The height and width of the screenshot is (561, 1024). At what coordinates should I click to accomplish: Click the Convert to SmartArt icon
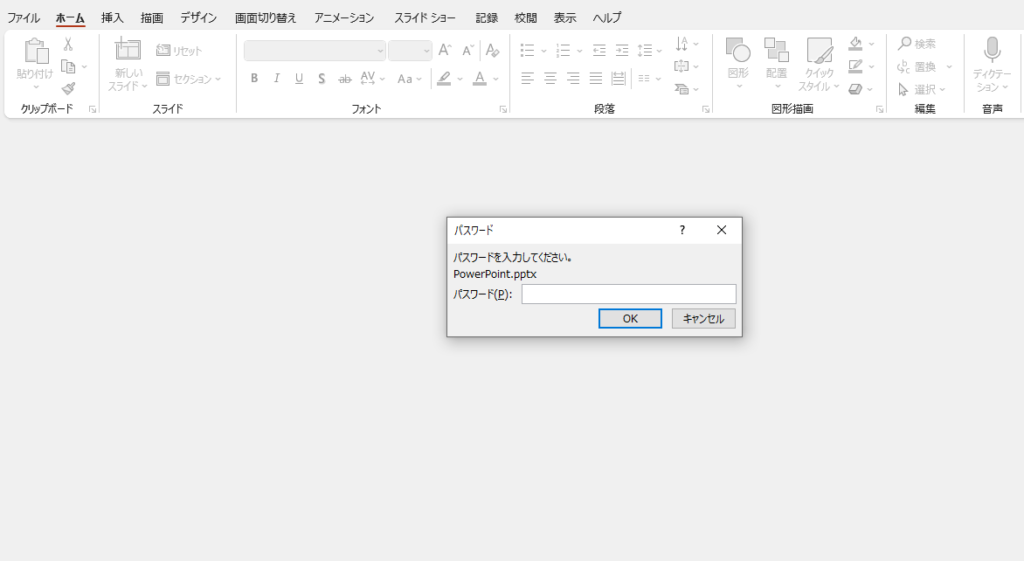click(681, 89)
